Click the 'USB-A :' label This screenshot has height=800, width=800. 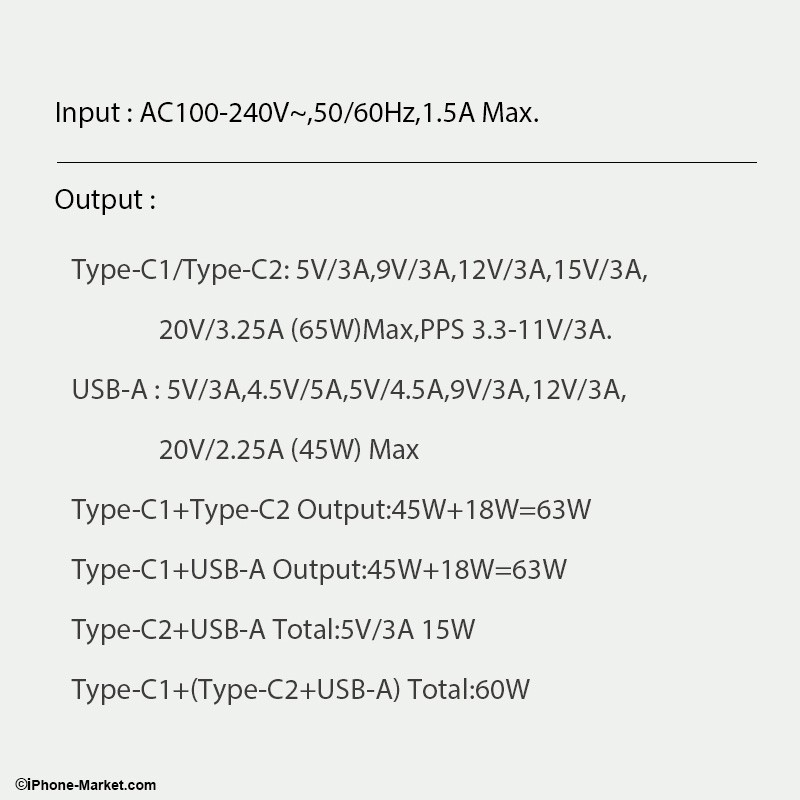(x=116, y=390)
